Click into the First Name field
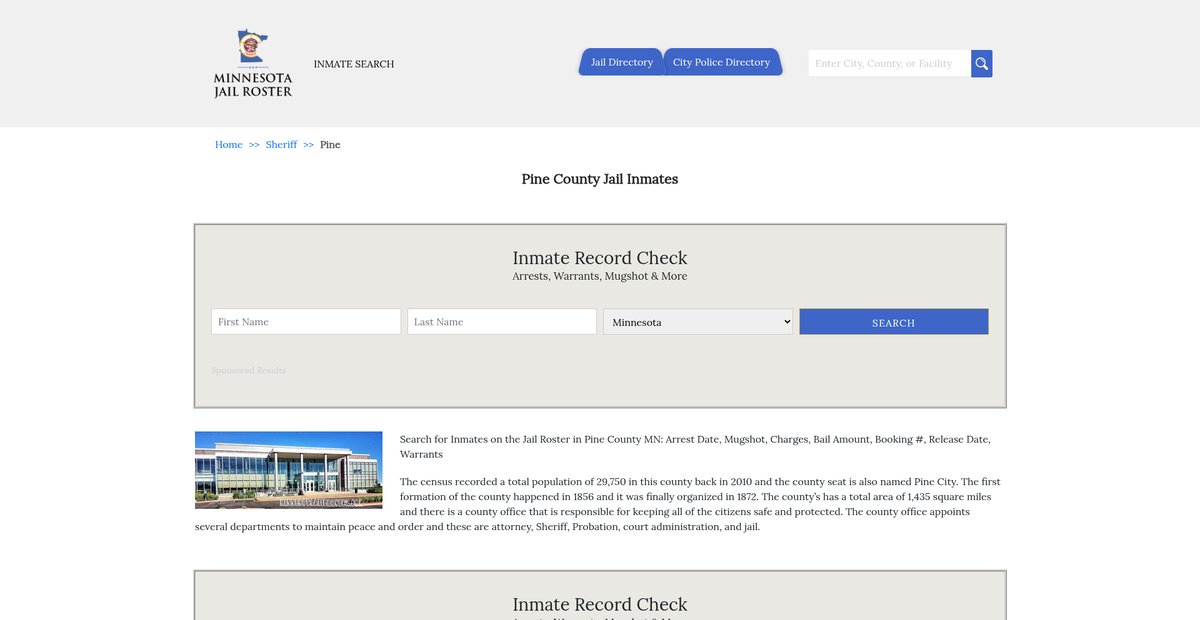The height and width of the screenshot is (620, 1200). pos(306,322)
